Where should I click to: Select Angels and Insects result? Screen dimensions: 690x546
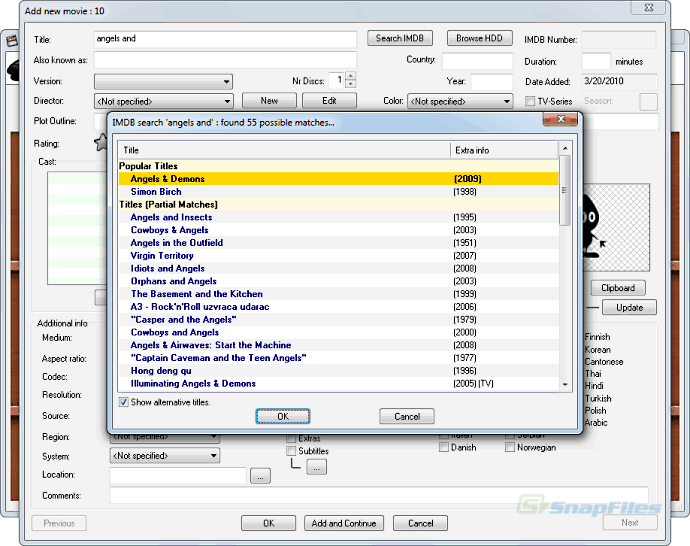coord(338,217)
